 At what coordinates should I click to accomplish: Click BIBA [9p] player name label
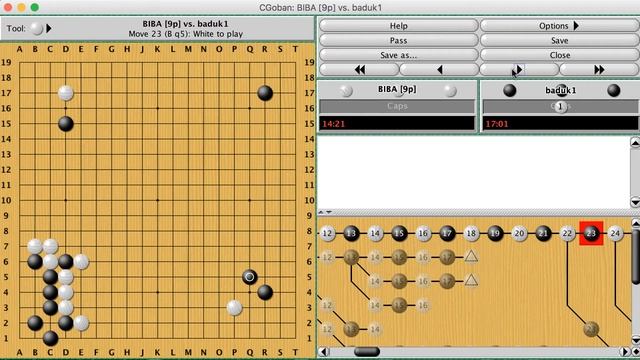click(x=397, y=89)
